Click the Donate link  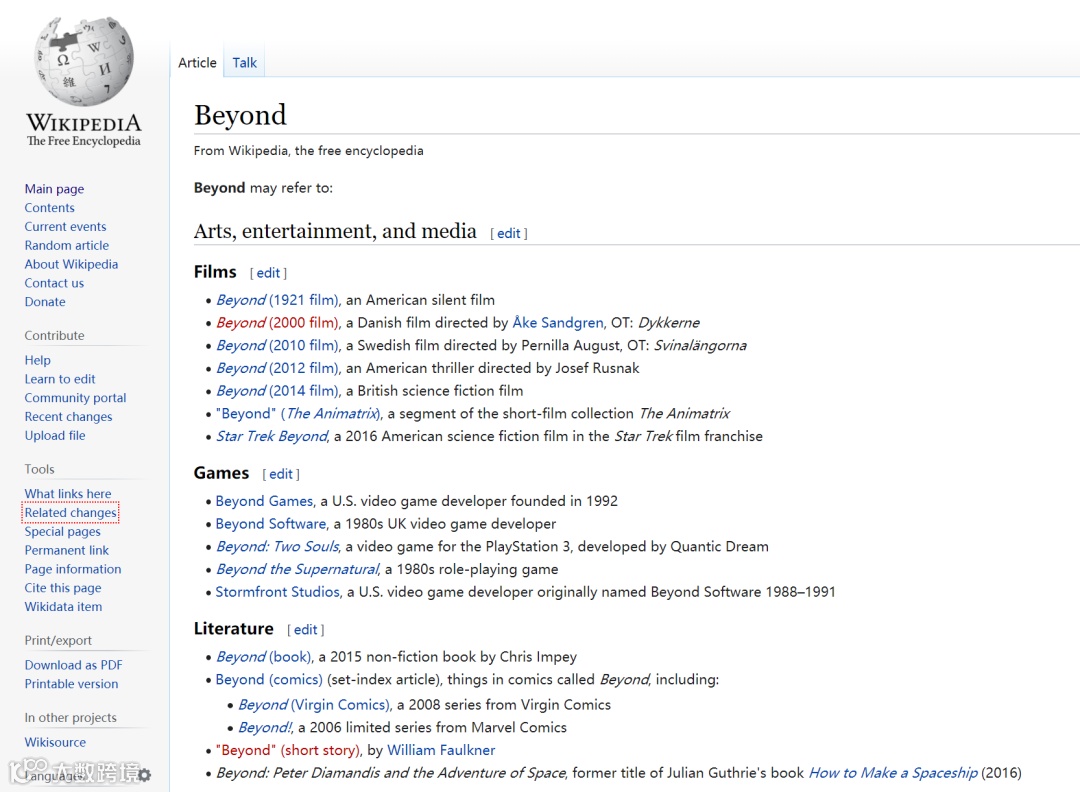tap(45, 302)
